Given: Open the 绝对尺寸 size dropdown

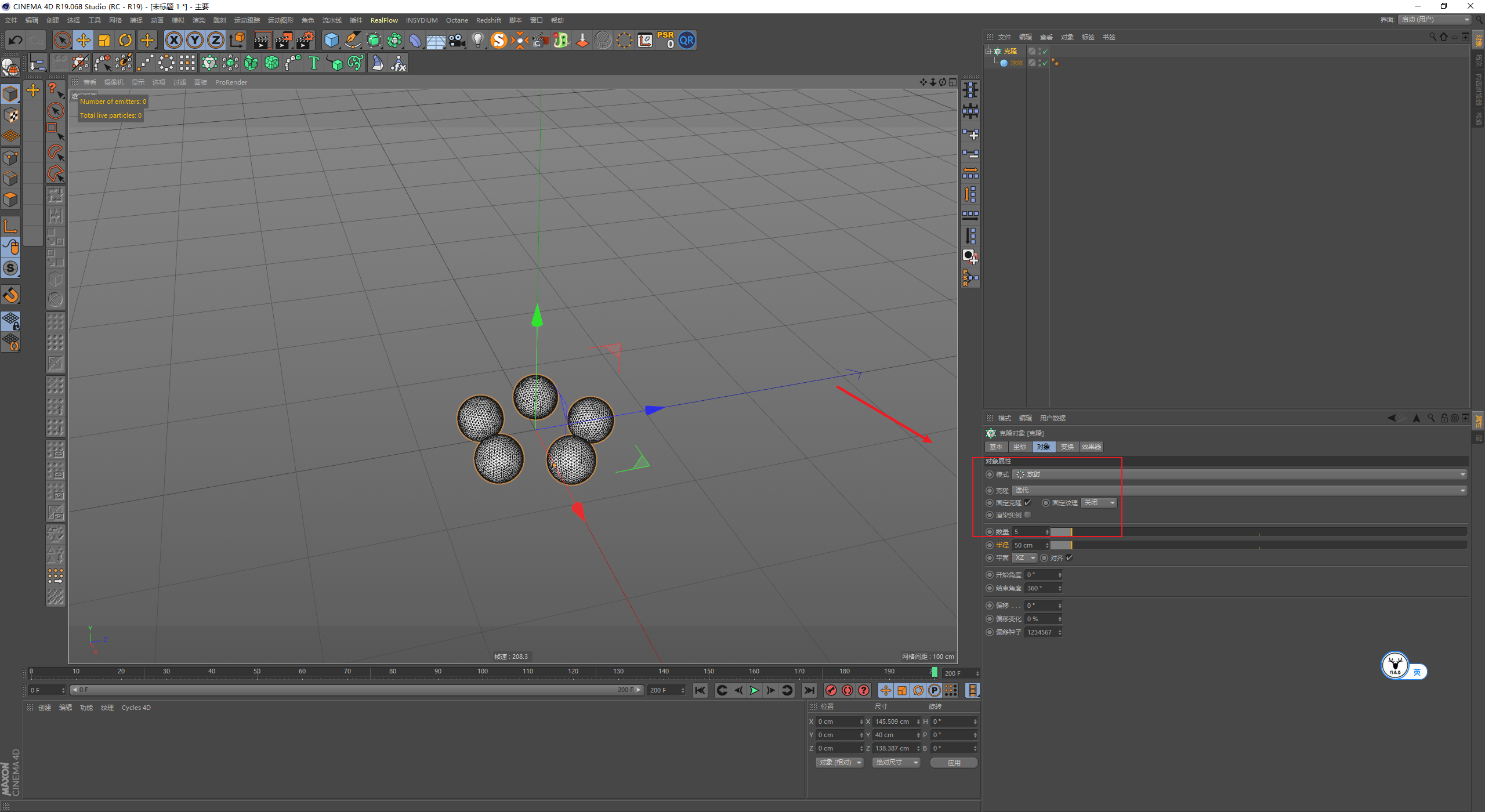Looking at the screenshot, I should tap(897, 763).
